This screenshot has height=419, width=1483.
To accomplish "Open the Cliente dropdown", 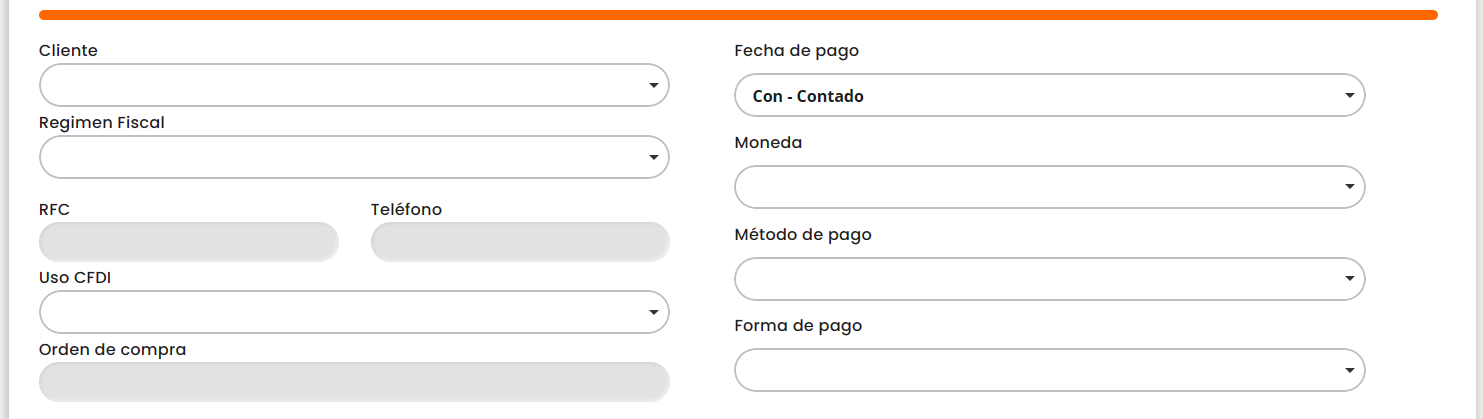I will pyautogui.click(x=353, y=85).
